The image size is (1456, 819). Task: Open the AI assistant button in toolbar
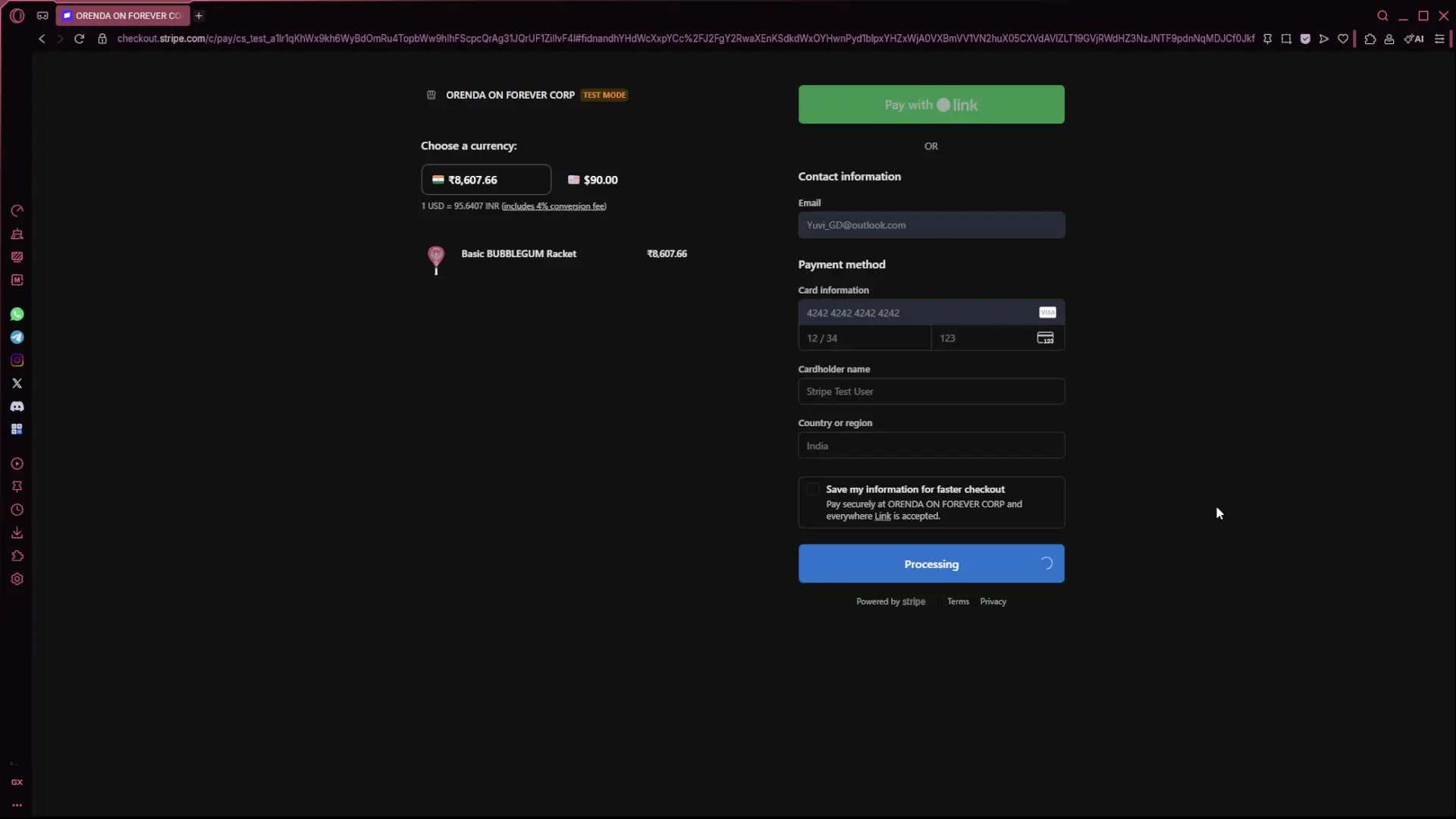click(x=1414, y=39)
